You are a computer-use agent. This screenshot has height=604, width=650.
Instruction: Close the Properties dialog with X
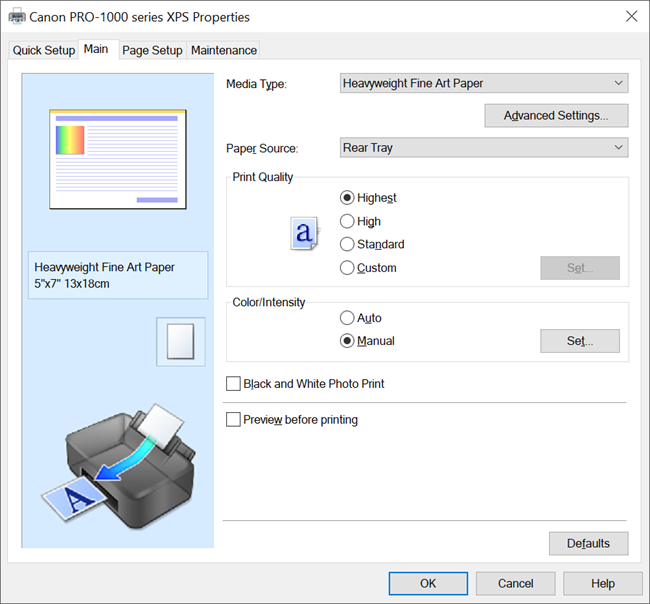click(x=631, y=17)
